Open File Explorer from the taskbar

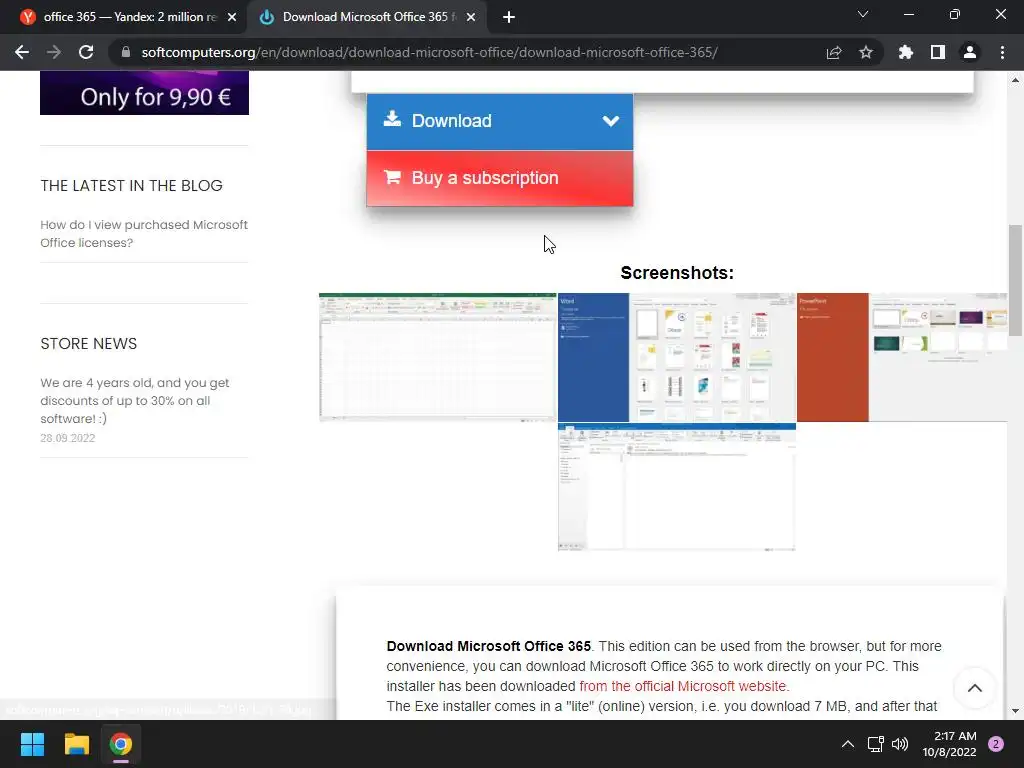click(x=76, y=744)
